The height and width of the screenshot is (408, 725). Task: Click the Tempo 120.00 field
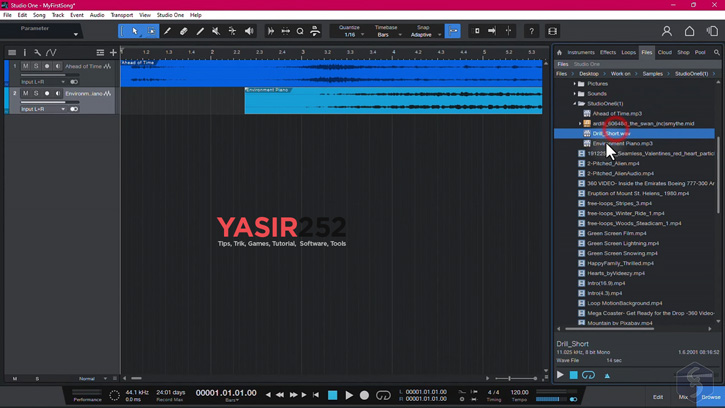click(519, 392)
